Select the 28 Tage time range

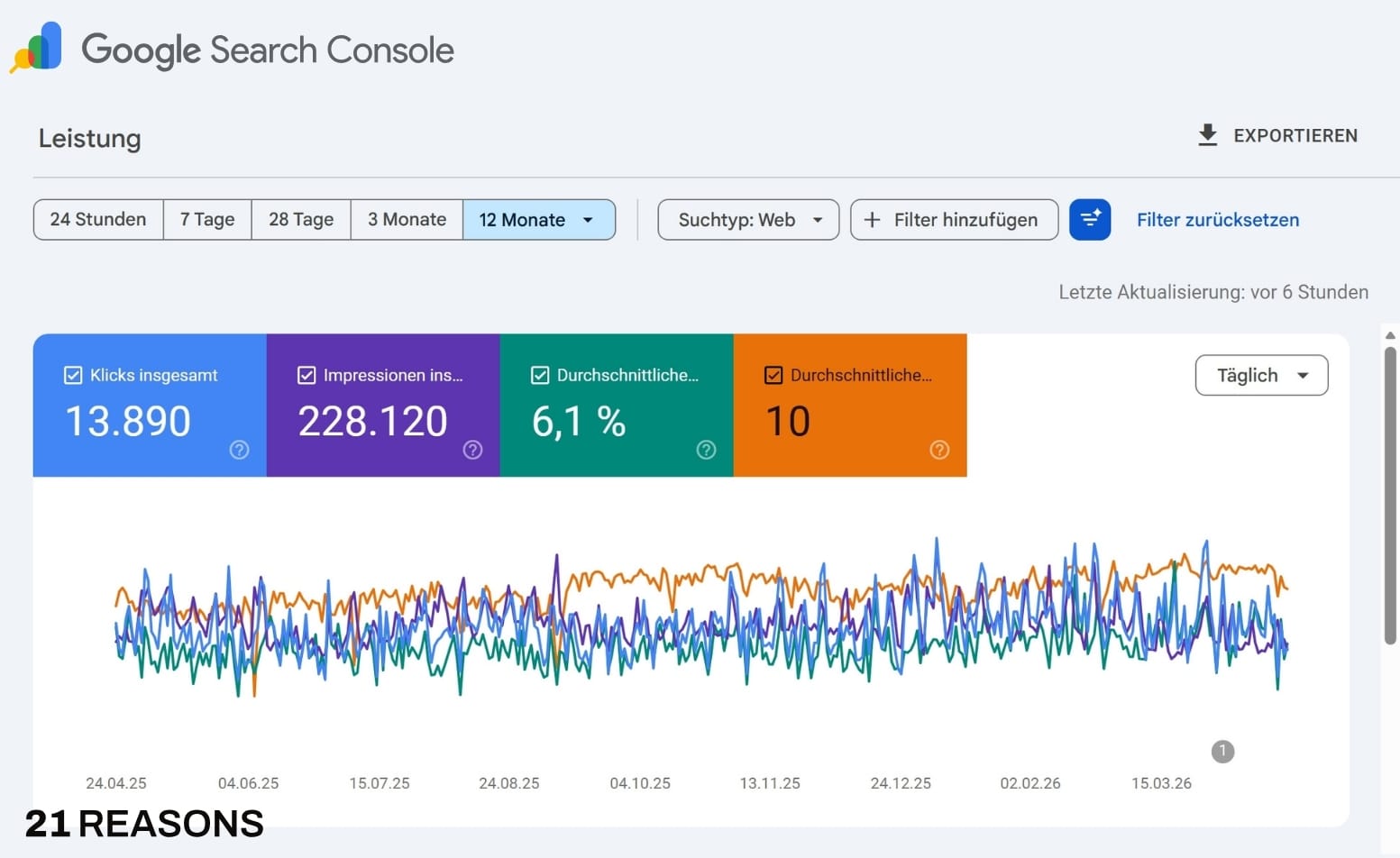point(301,220)
